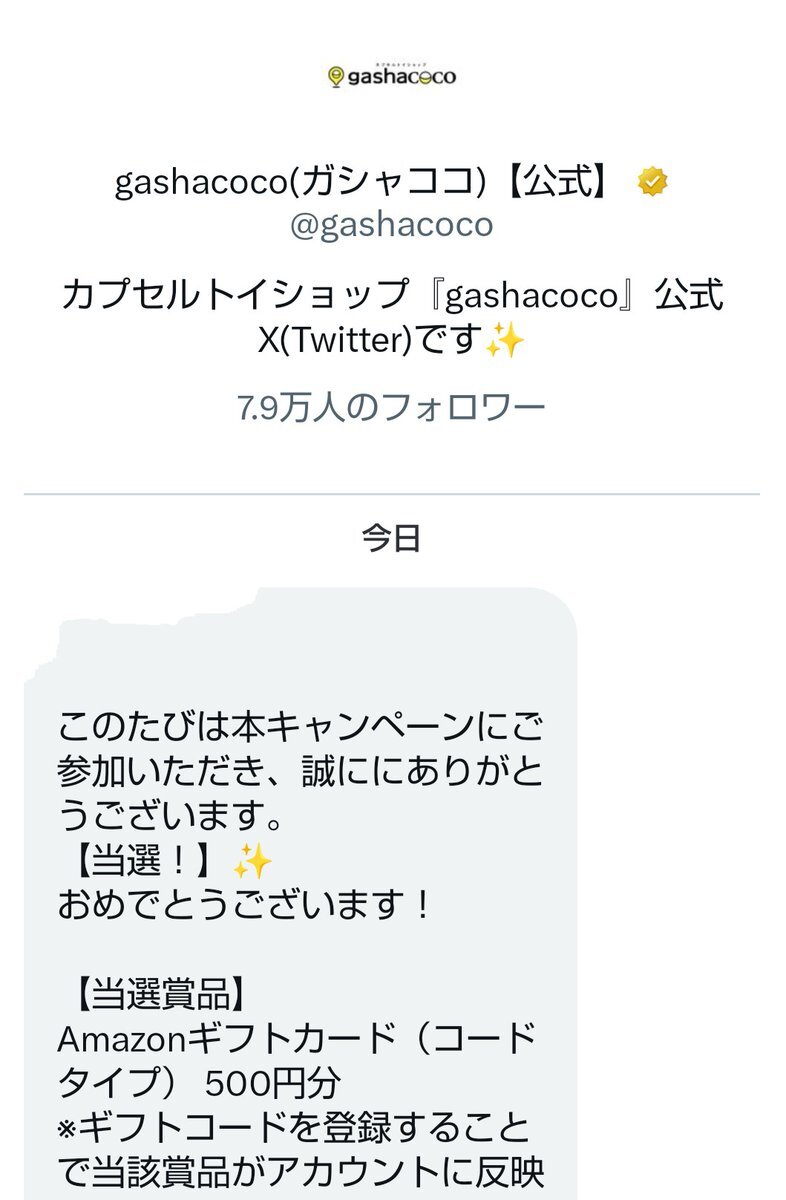This screenshot has width=786, height=1200.
Task: Click the X(Twitter)です bio text
Action: 371,341
